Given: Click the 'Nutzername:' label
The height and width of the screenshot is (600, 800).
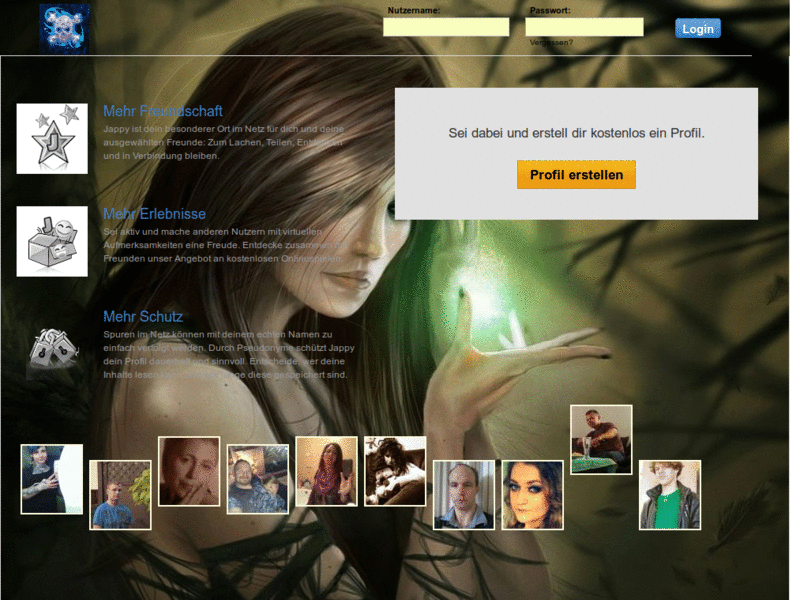Looking at the screenshot, I should point(414,10).
